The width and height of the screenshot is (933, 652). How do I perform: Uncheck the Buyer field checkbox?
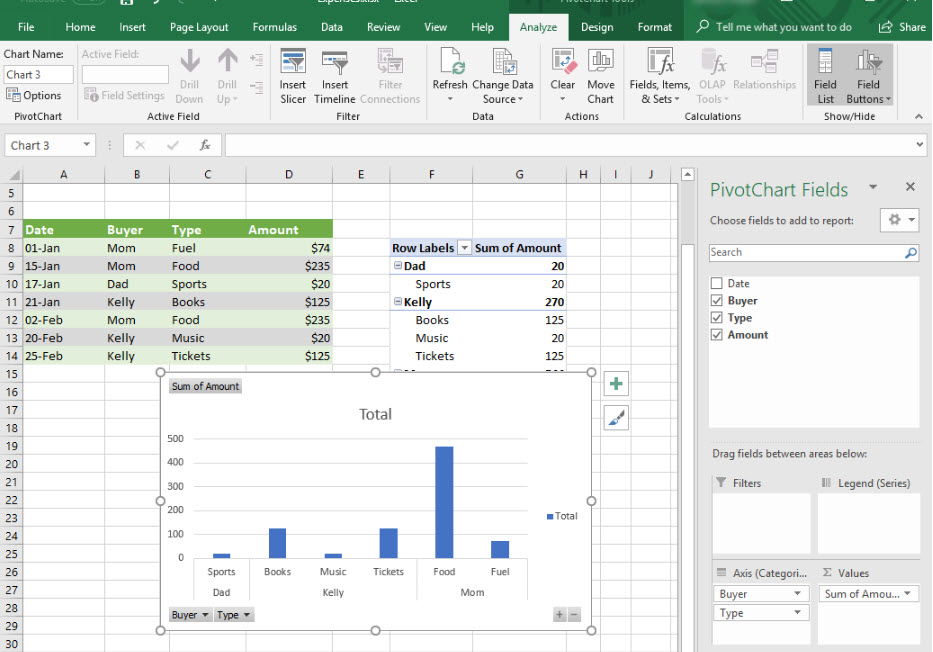pos(716,301)
